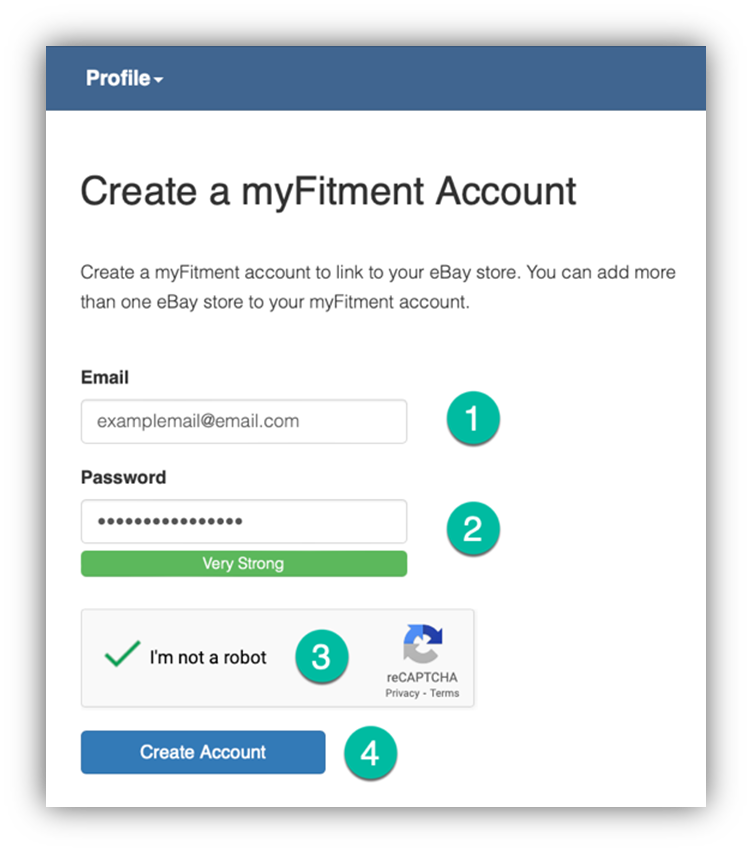Click the caret arrow beside Profile
Image resolution: width=752 pixels, height=853 pixels.
(x=158, y=80)
